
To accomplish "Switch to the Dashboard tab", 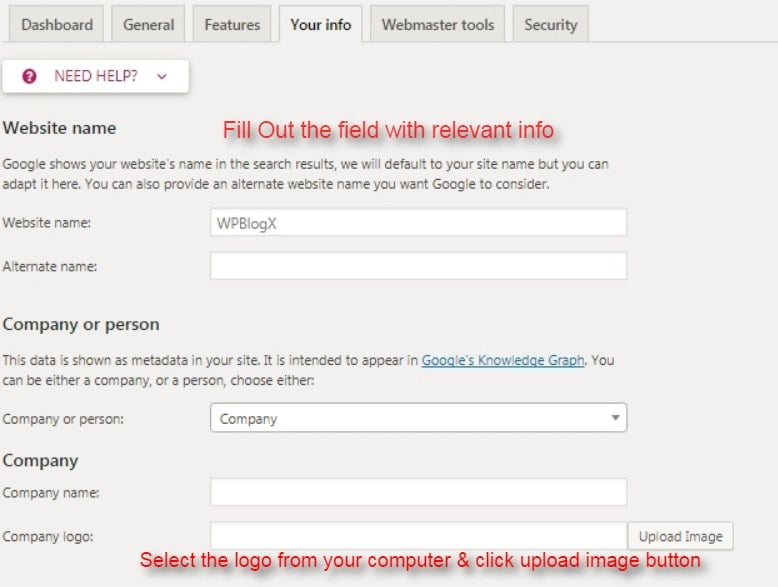I will tap(57, 24).
